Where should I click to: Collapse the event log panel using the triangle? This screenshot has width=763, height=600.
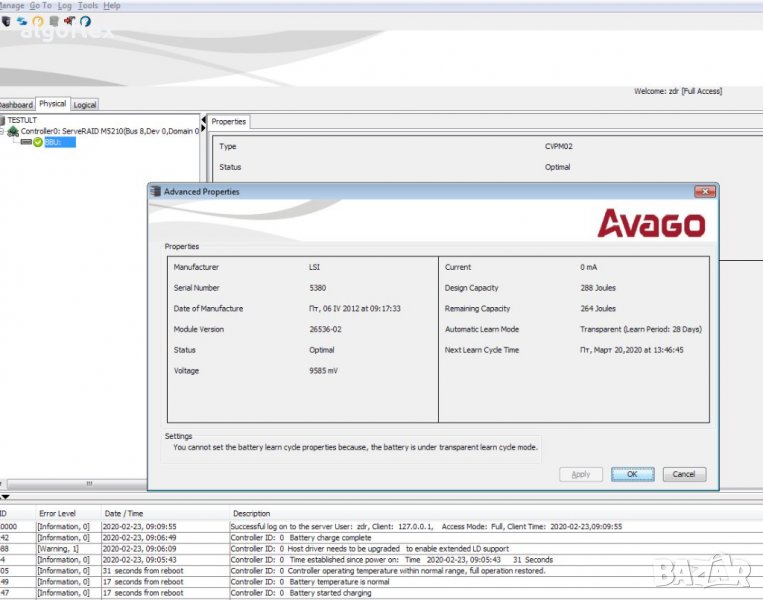5,497
